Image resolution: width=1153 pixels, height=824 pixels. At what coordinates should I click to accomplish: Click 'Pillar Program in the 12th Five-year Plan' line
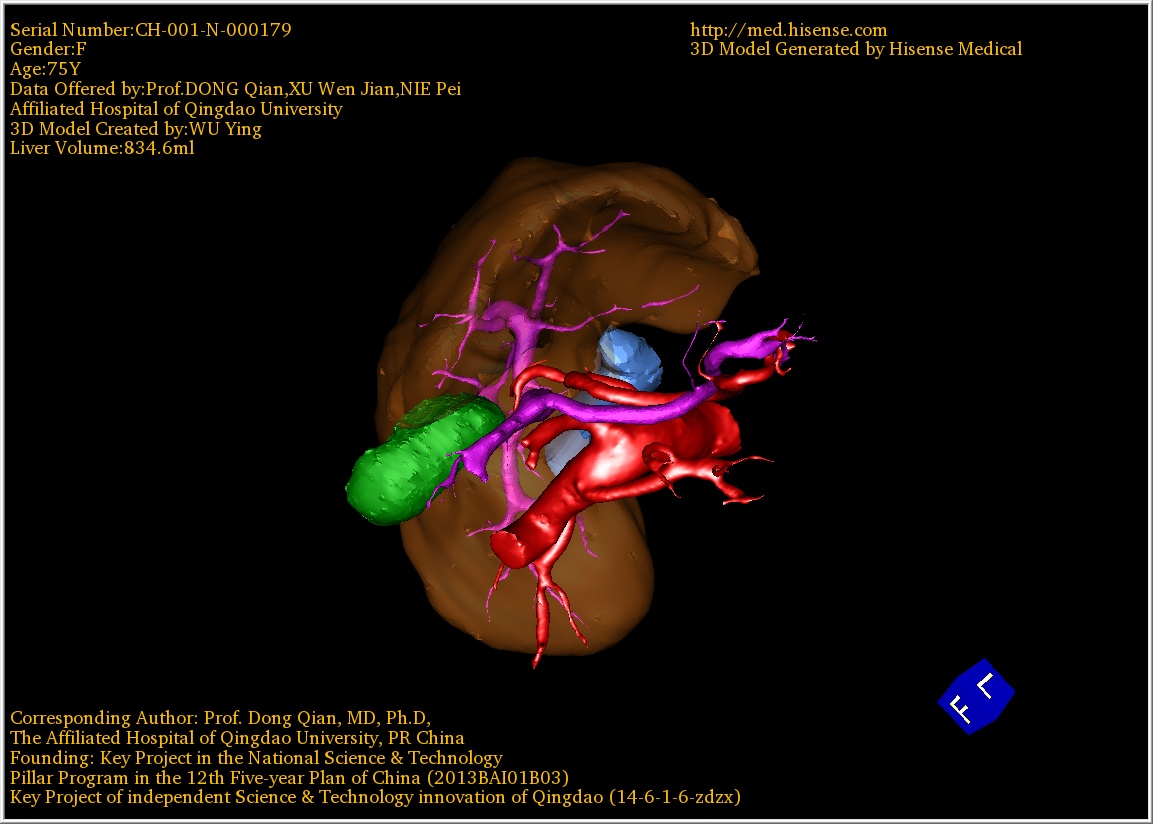pos(290,778)
